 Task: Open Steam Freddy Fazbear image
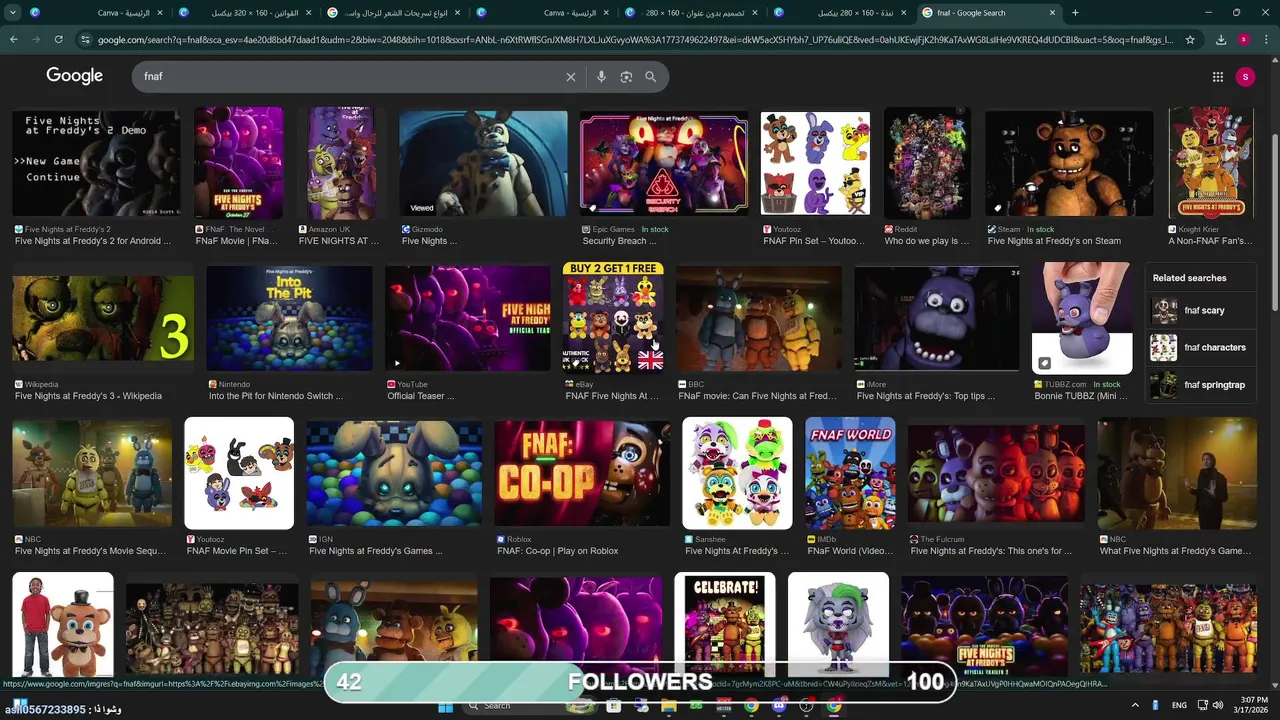point(1069,164)
